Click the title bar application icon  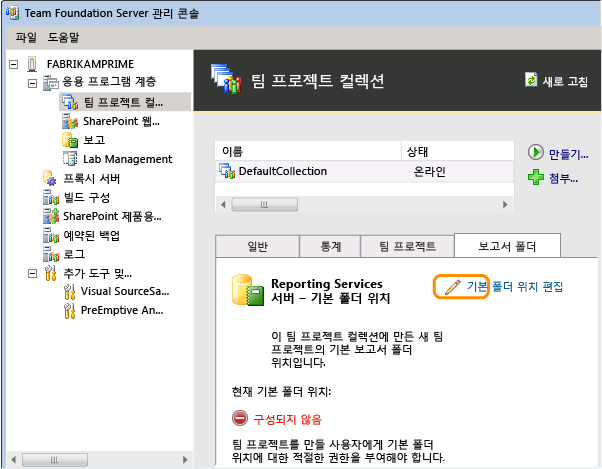(12, 12)
